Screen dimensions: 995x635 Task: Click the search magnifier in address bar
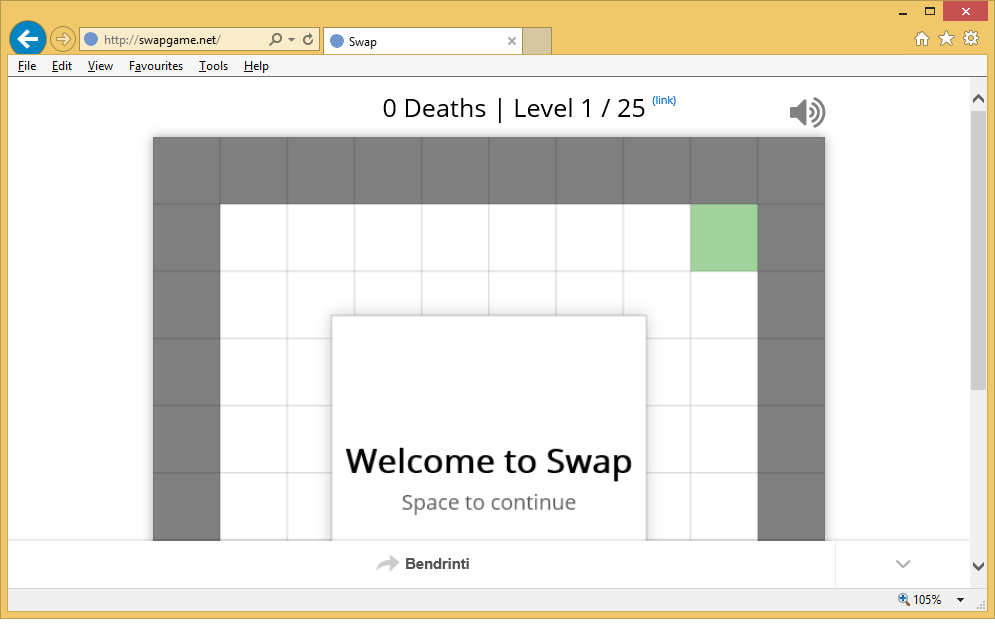pyautogui.click(x=275, y=40)
